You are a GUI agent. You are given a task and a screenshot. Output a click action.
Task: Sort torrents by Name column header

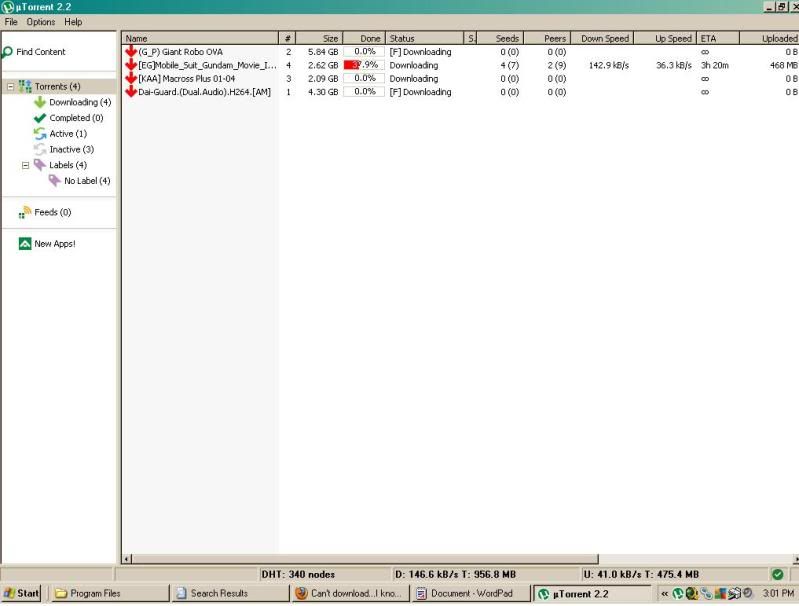(200, 38)
